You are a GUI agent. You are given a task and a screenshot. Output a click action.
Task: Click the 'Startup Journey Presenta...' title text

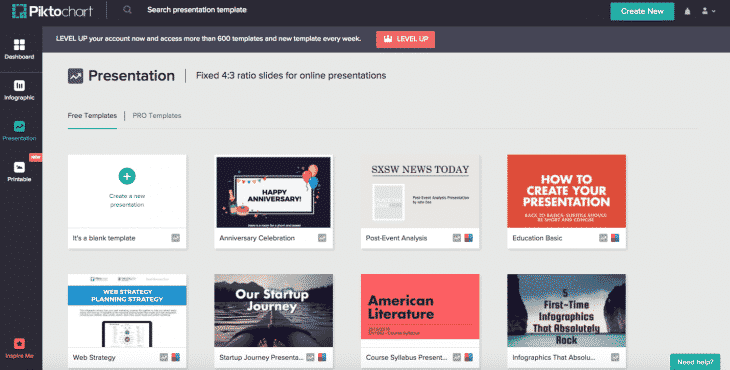tap(261, 357)
